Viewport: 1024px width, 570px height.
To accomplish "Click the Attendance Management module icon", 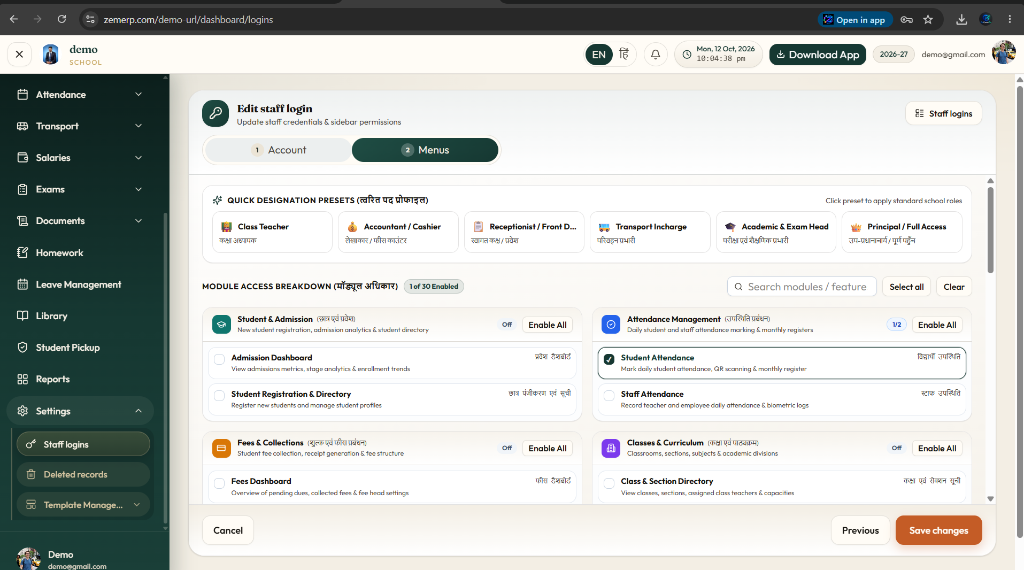I will coord(611,325).
